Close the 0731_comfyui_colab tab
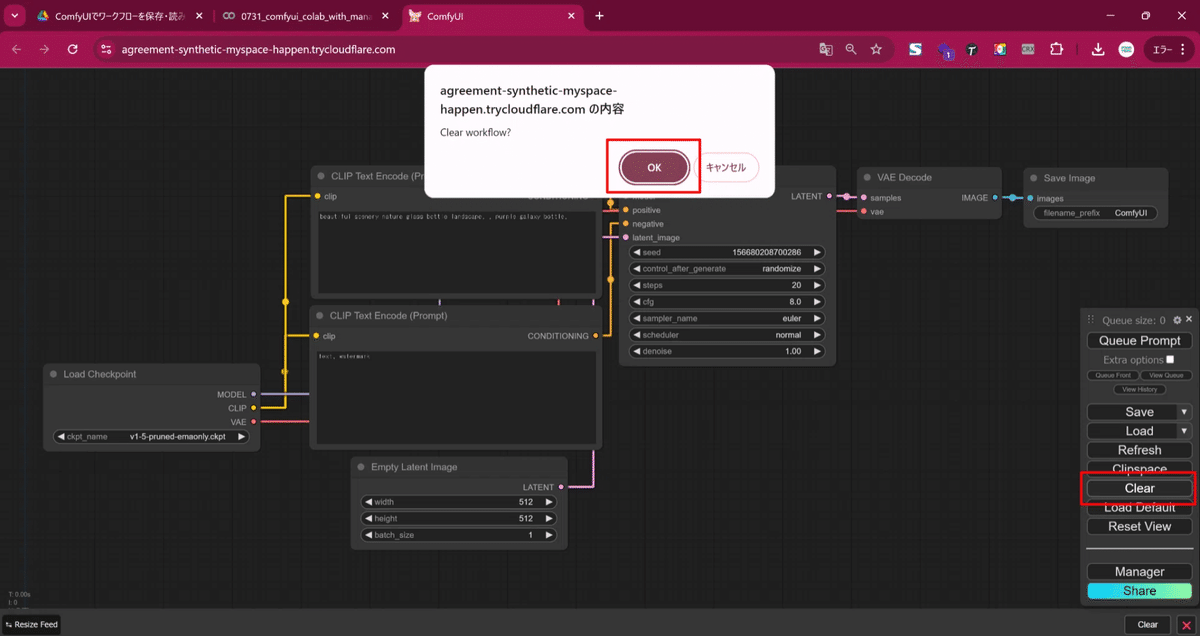Viewport: 1200px width, 636px height. click(x=385, y=16)
